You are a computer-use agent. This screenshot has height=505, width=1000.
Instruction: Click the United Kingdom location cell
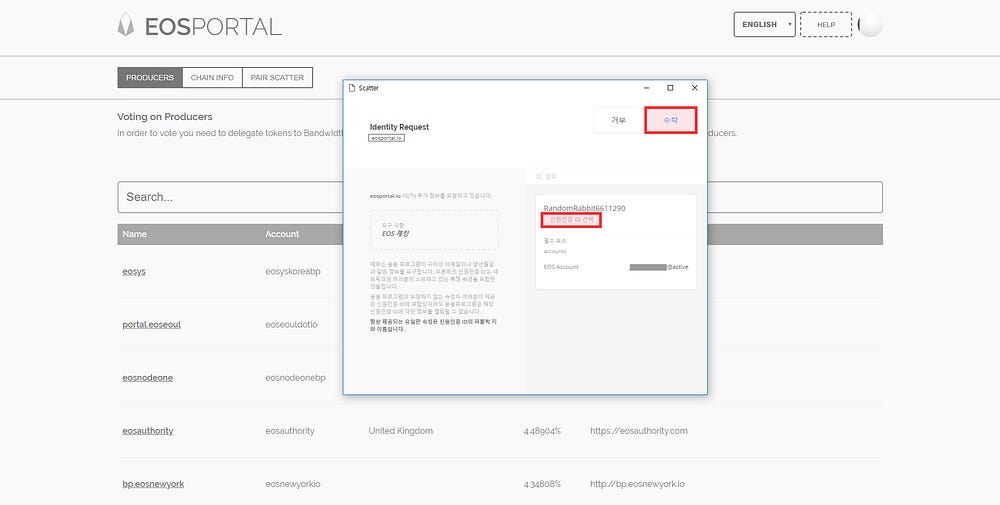click(401, 431)
